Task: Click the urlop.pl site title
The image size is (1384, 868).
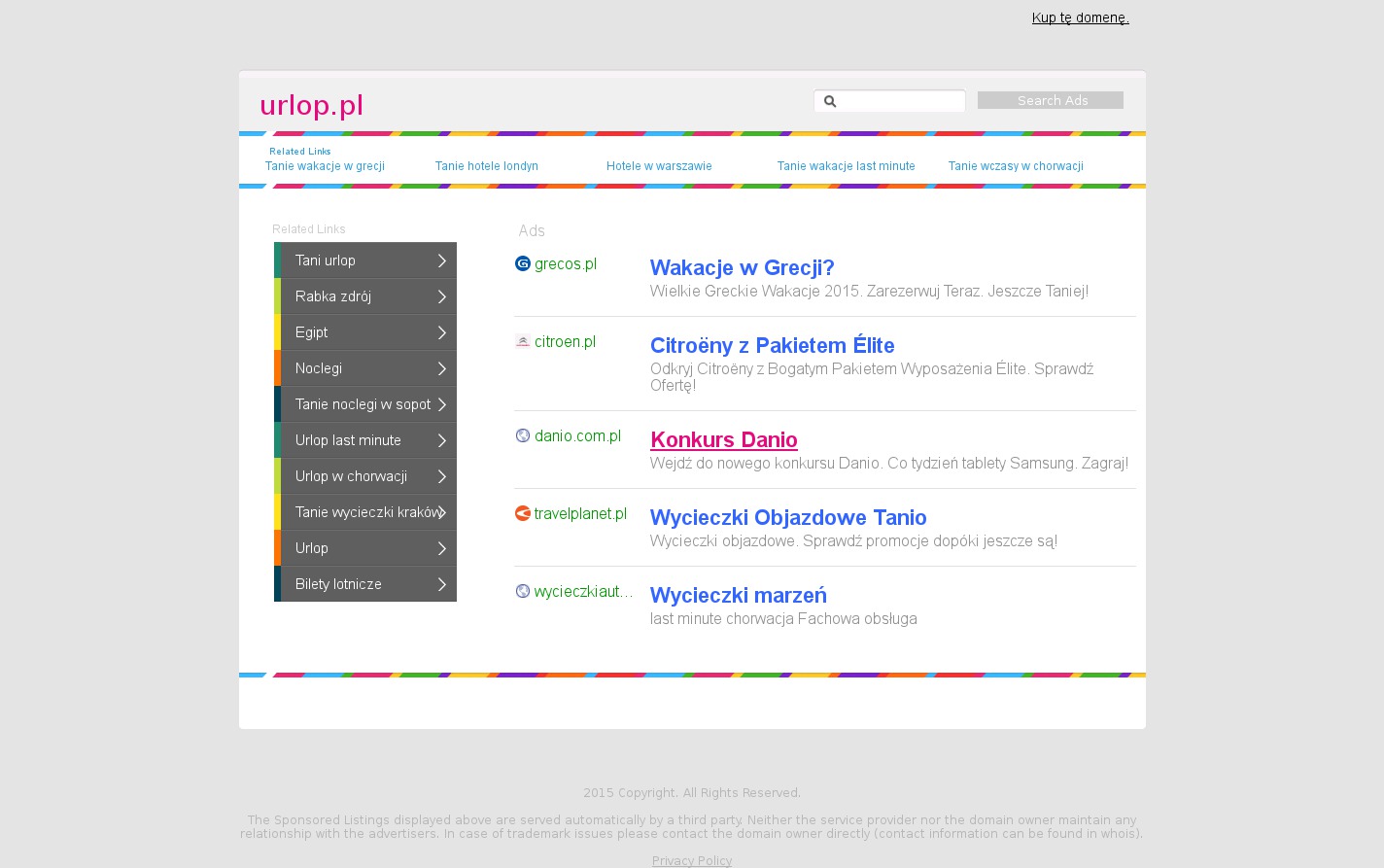Action: tap(311, 105)
